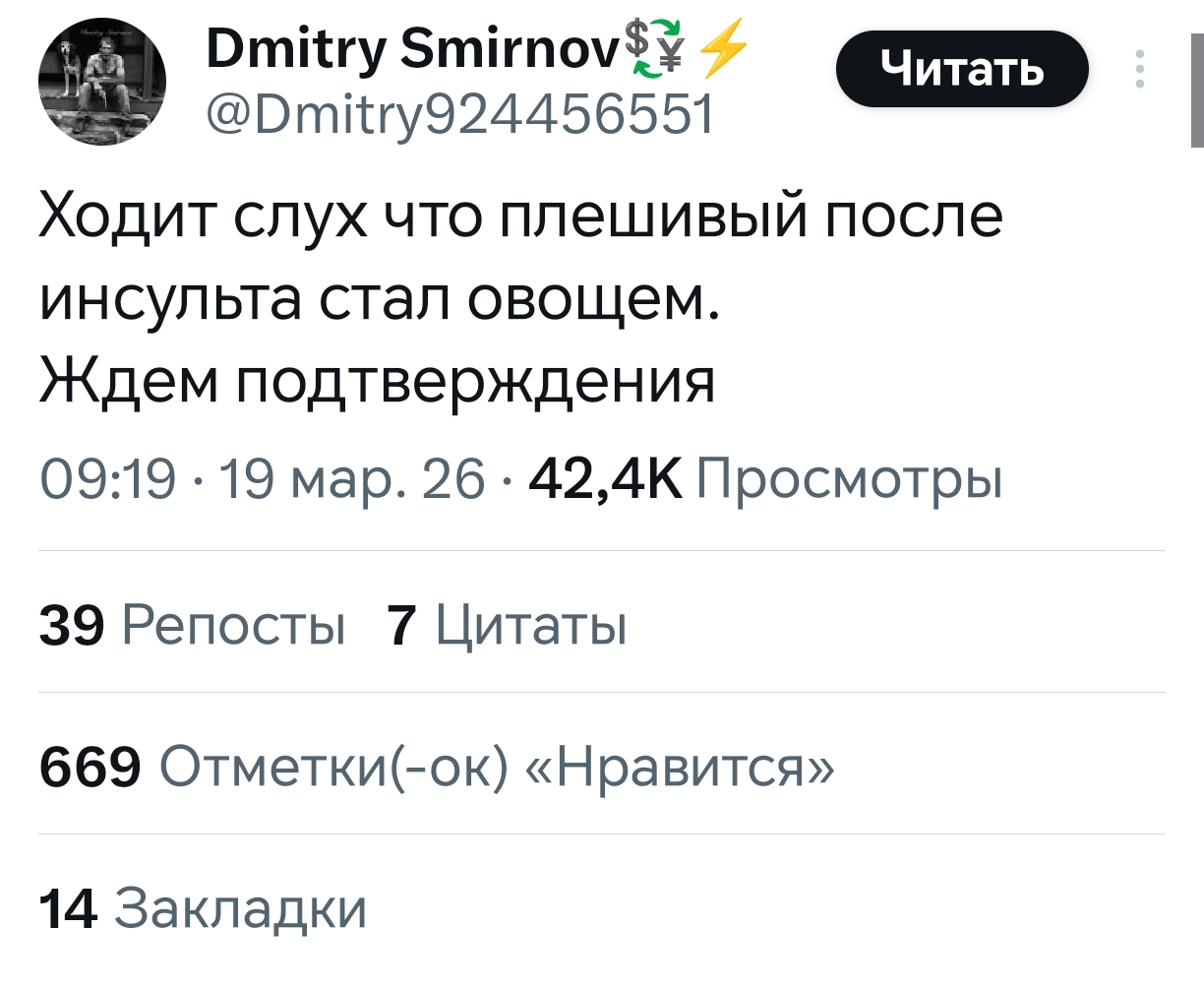The width and height of the screenshot is (1204, 990).
Task: Click the currency exchange emoji beside the name
Action: [x=656, y=49]
